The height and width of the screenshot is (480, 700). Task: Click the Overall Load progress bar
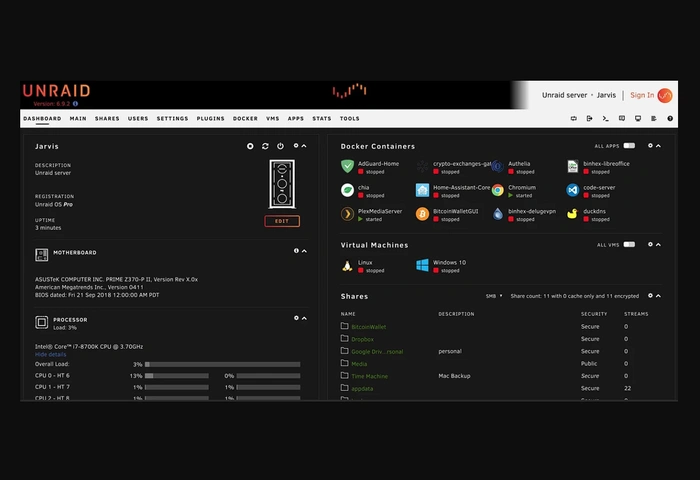(222, 364)
